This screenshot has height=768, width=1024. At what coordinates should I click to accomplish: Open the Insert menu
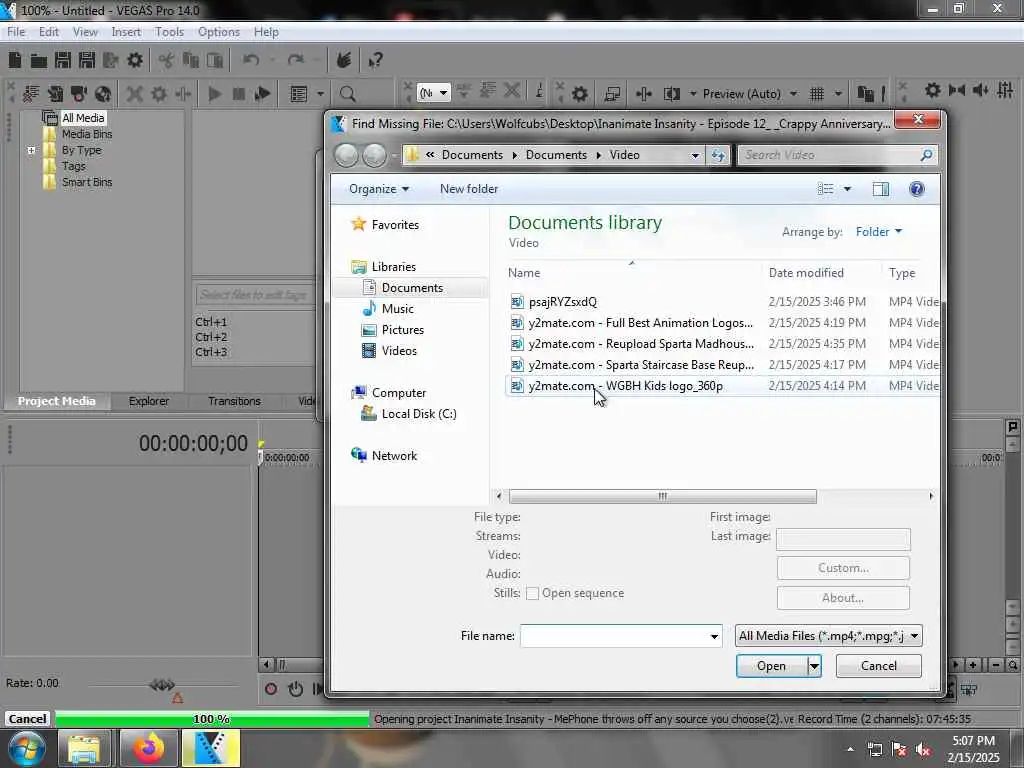coord(125,31)
